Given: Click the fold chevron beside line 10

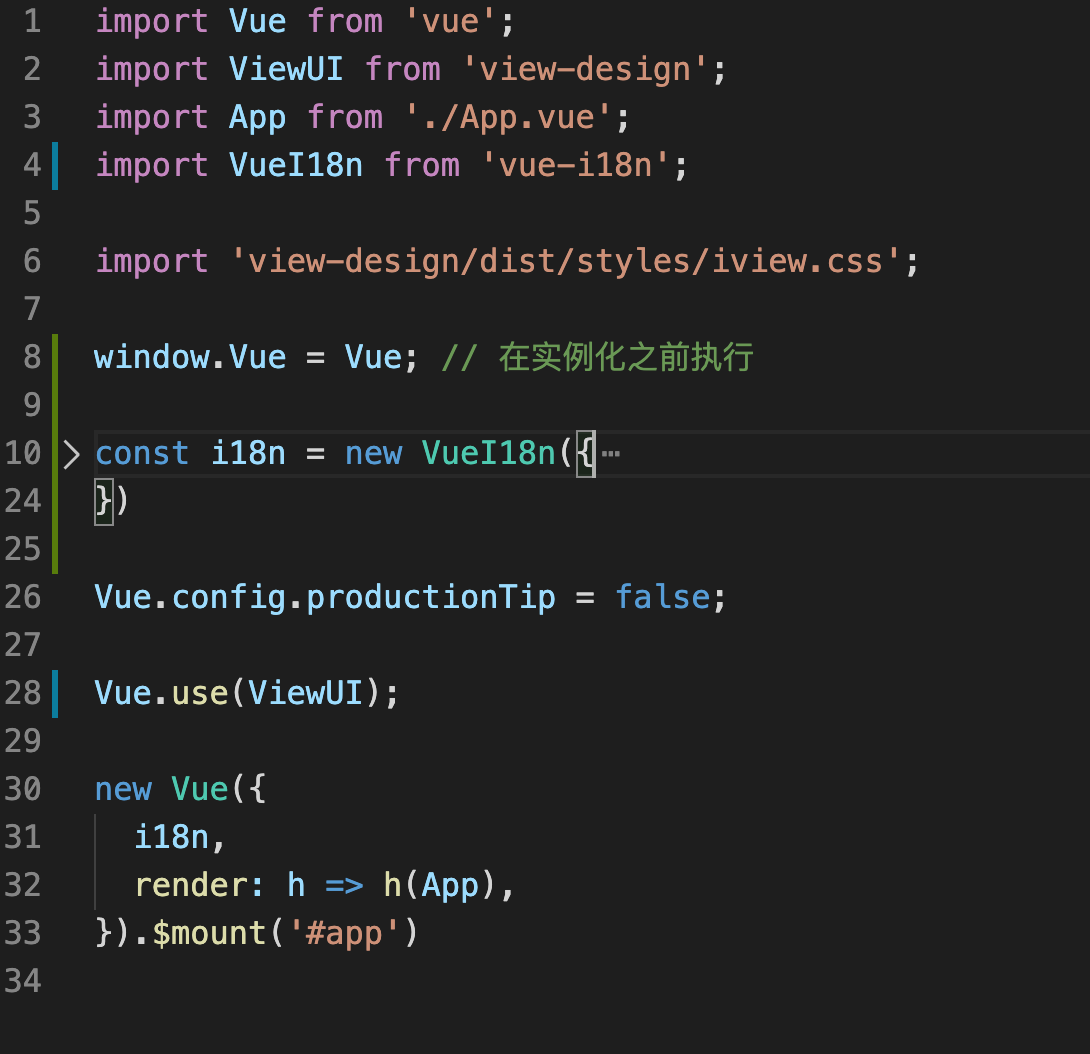Looking at the screenshot, I should 73,453.
